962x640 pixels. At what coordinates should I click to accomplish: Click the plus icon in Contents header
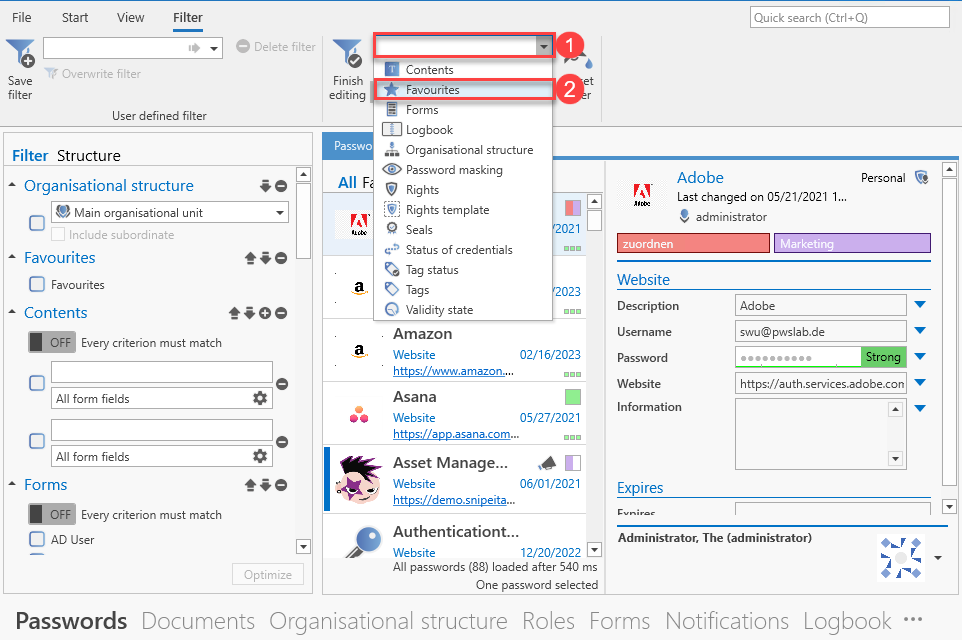point(265,314)
